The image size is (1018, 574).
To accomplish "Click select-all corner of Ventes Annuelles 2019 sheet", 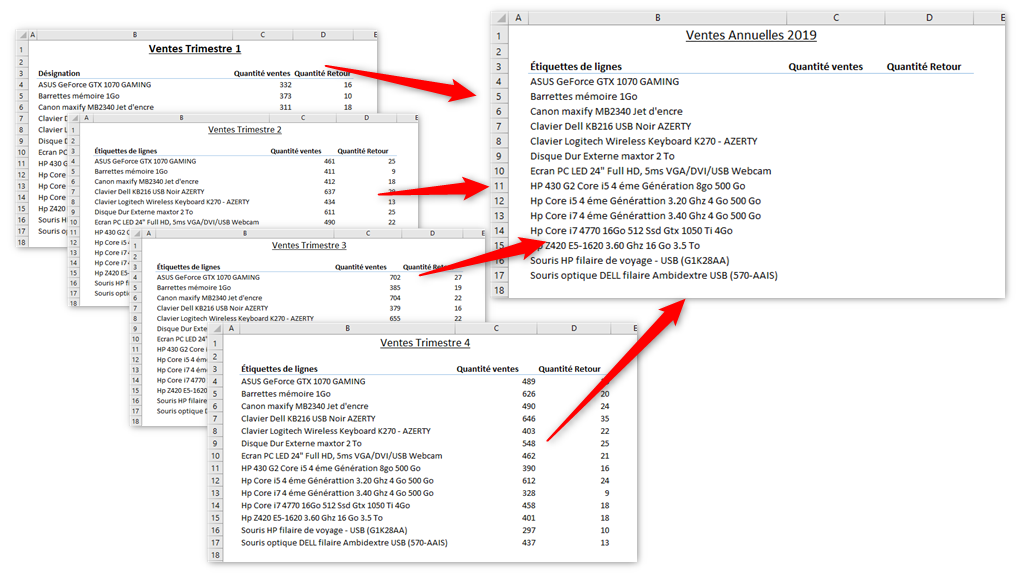I will tap(499, 18).
